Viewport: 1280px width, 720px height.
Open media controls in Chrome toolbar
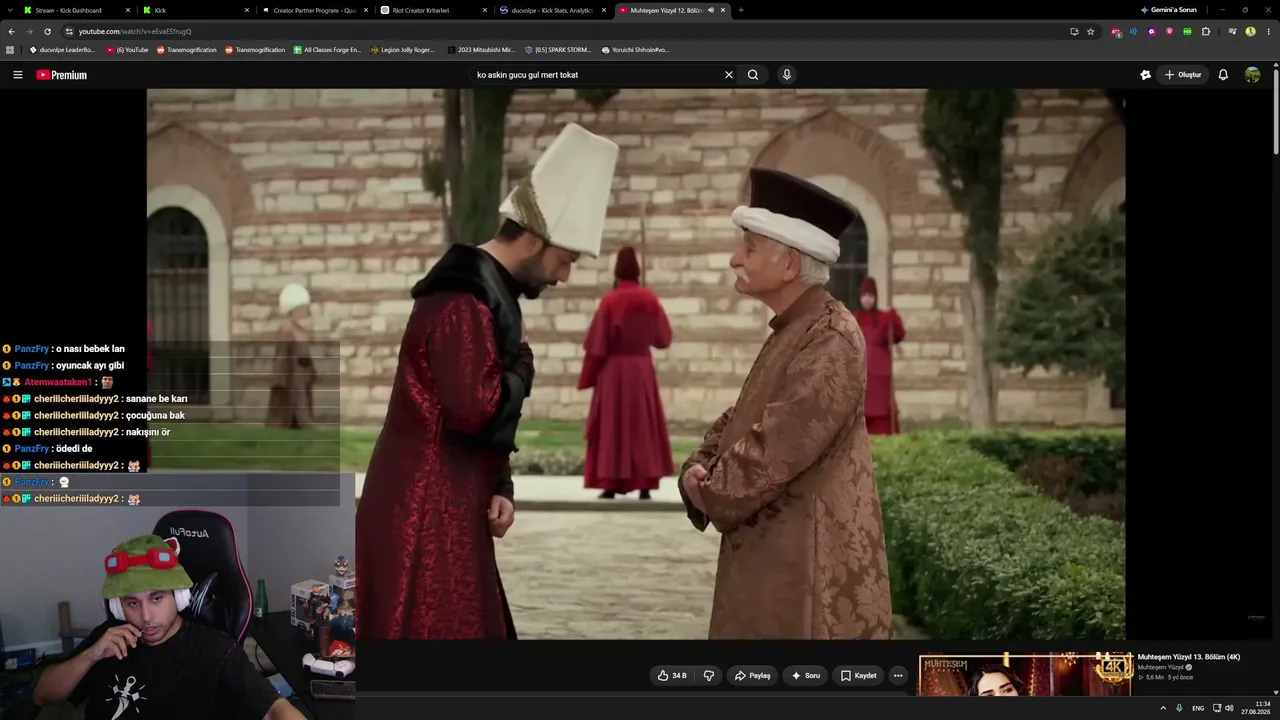pyautogui.click(x=1232, y=31)
